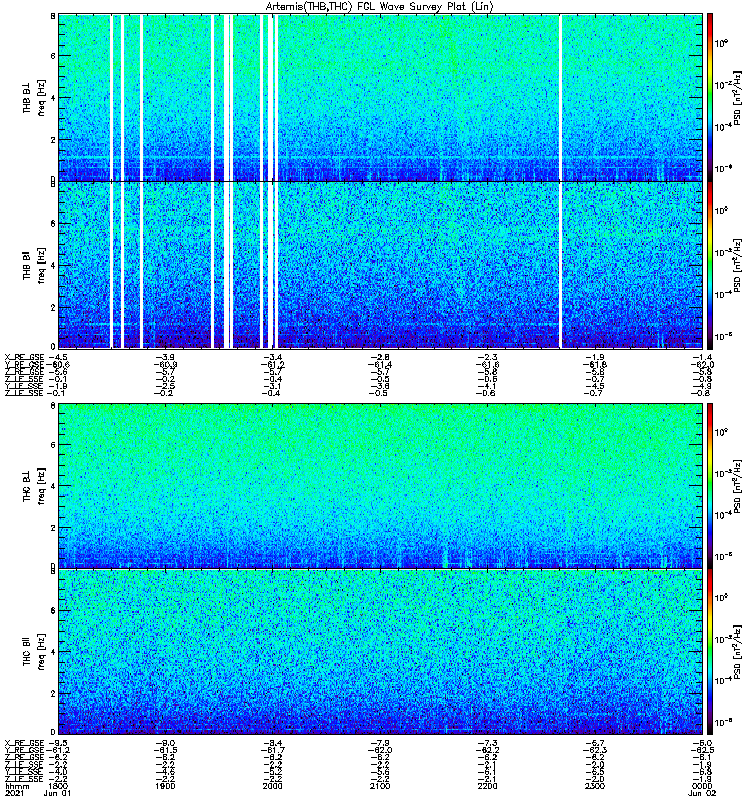Select the THC B⊥ spectrogram panel
The image size is (750, 800).
pos(380,485)
